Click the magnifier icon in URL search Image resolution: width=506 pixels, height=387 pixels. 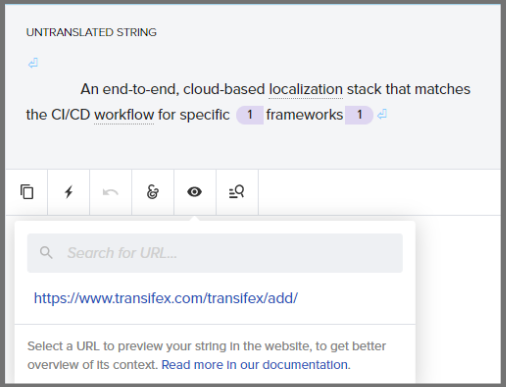pos(46,253)
